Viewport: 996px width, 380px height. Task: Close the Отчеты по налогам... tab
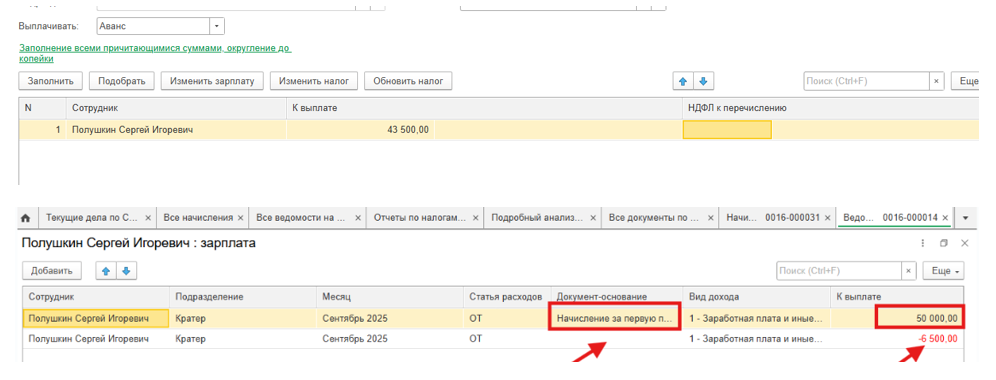(475, 217)
